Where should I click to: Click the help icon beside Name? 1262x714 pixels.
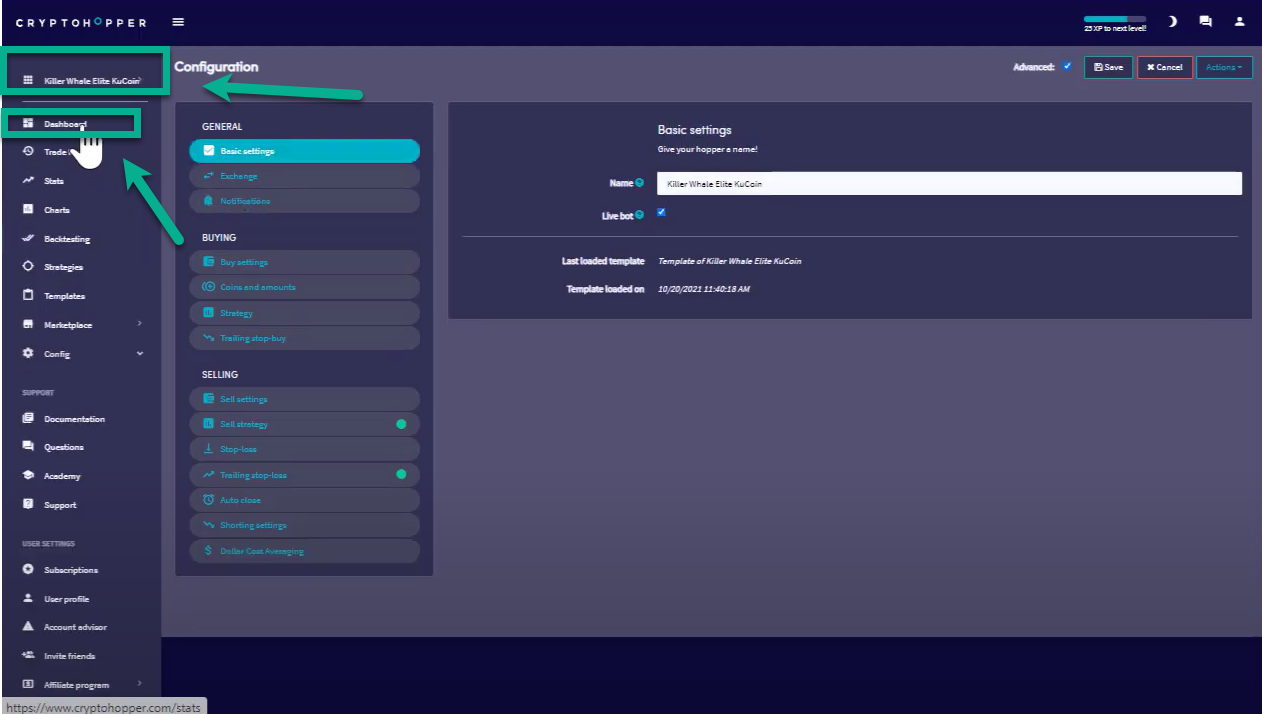click(640, 184)
